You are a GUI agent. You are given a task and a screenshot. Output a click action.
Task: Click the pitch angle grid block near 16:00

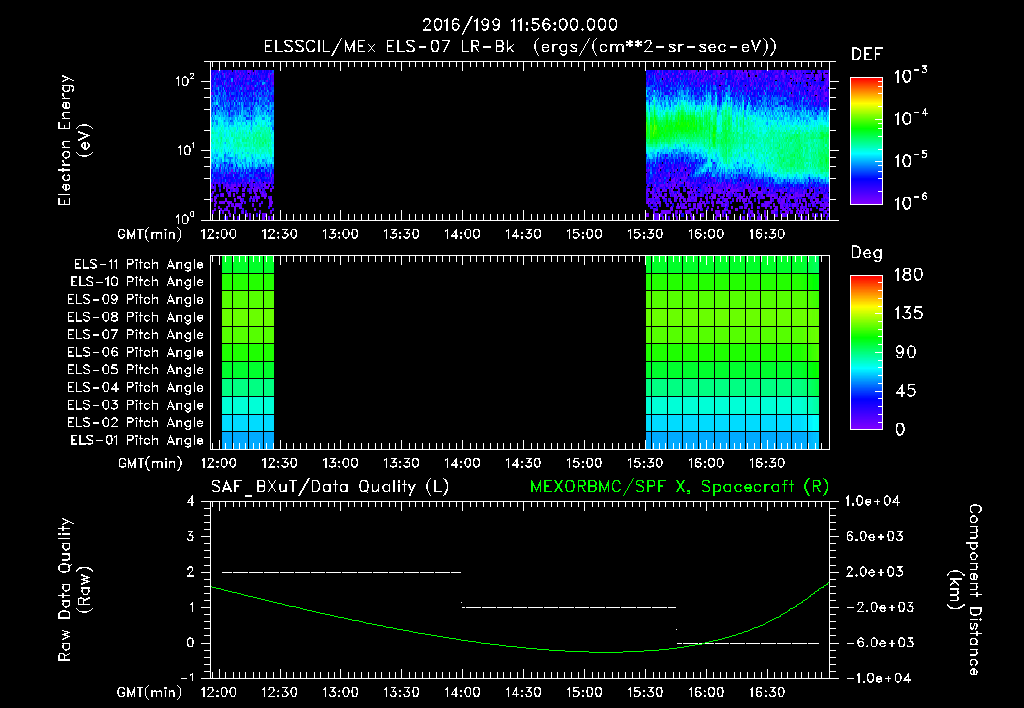pyautogui.click(x=732, y=353)
